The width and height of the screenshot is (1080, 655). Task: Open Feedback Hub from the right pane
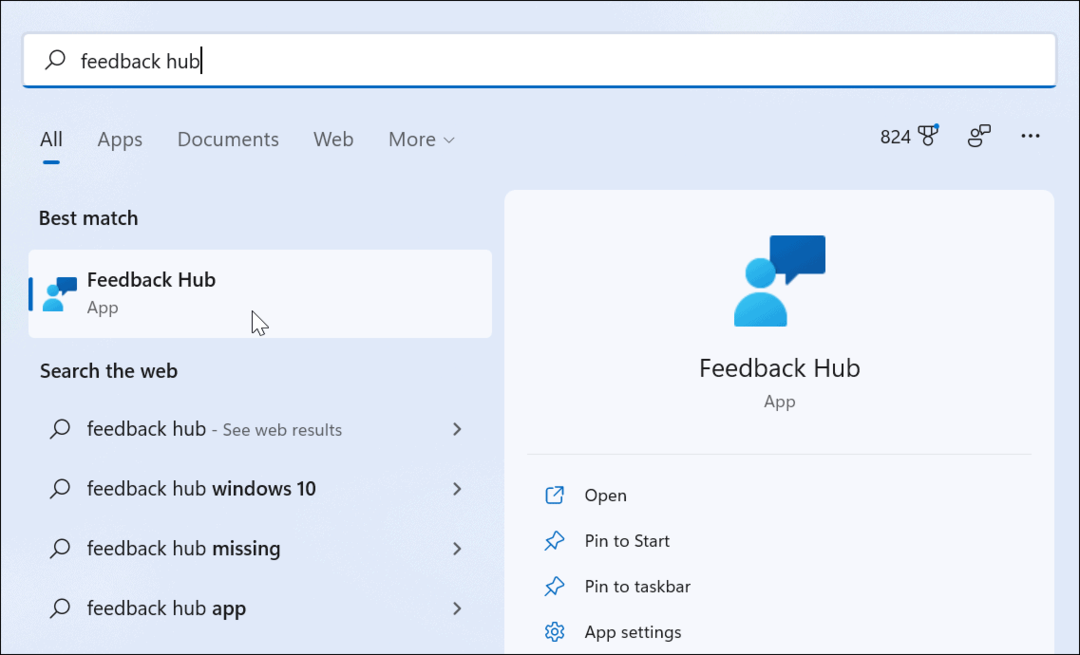pyautogui.click(x=605, y=495)
